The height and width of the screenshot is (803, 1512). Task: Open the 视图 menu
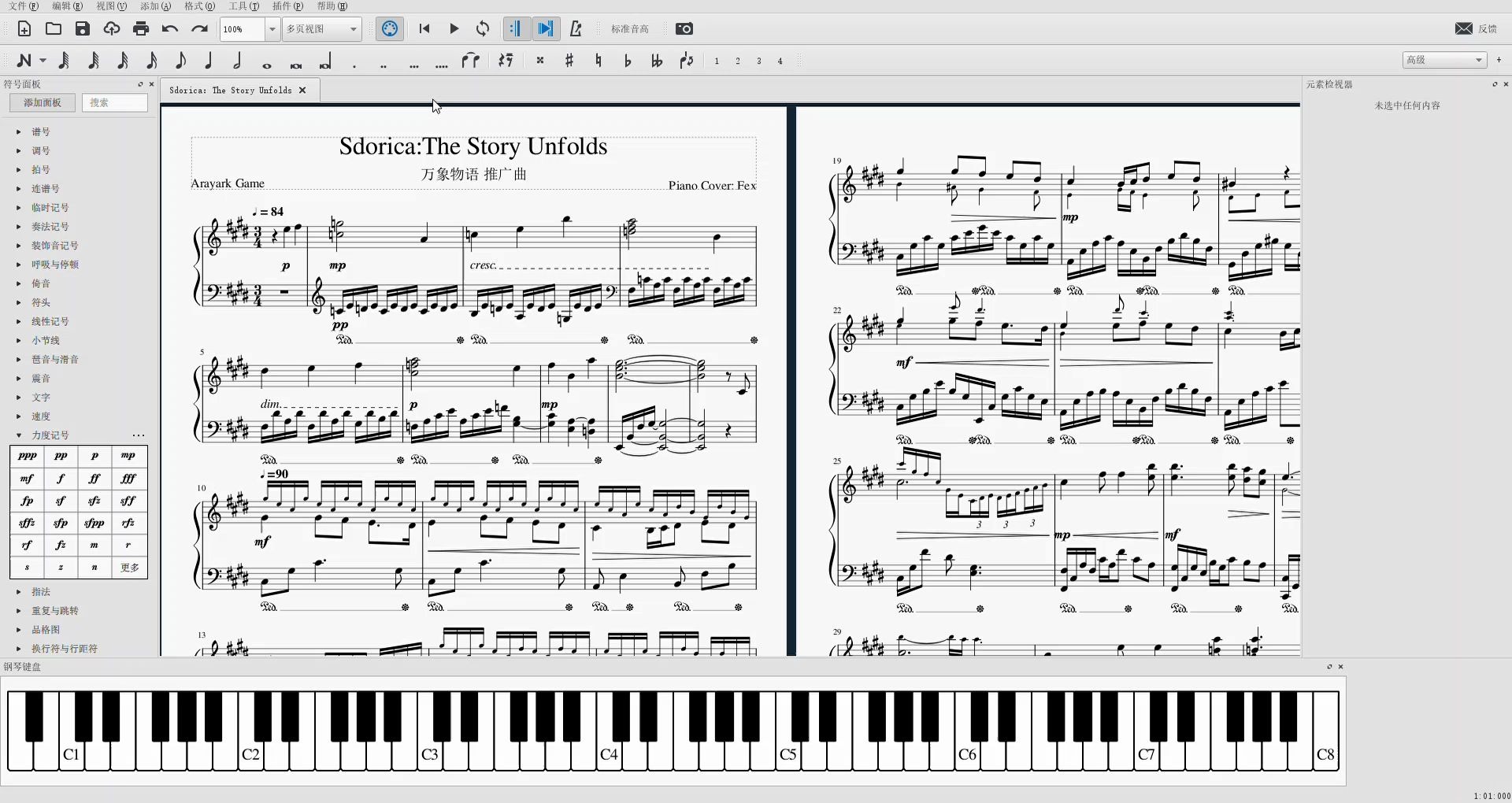tap(112, 6)
